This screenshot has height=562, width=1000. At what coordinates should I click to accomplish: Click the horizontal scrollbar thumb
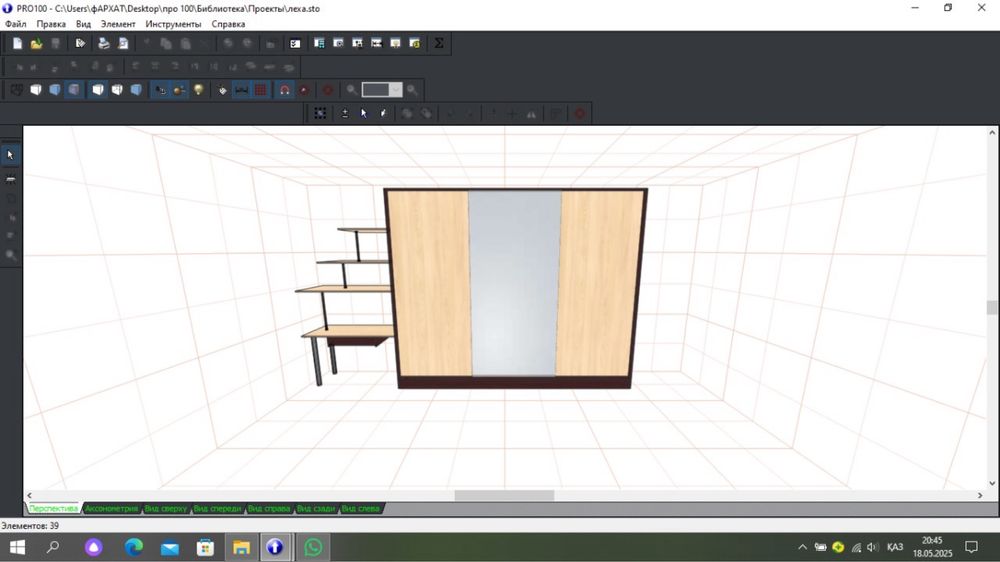point(504,496)
